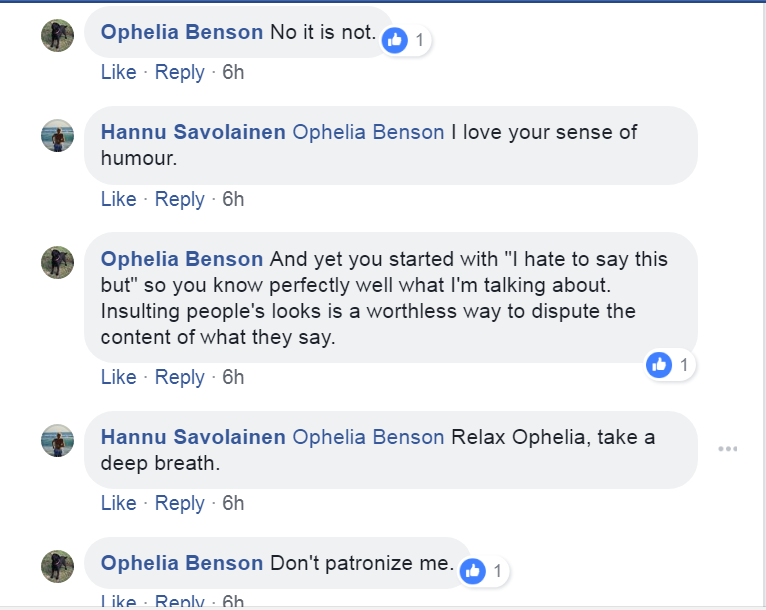Like the "I love your sense of humour" comment
Screen dimensions: 766x610
click(118, 199)
